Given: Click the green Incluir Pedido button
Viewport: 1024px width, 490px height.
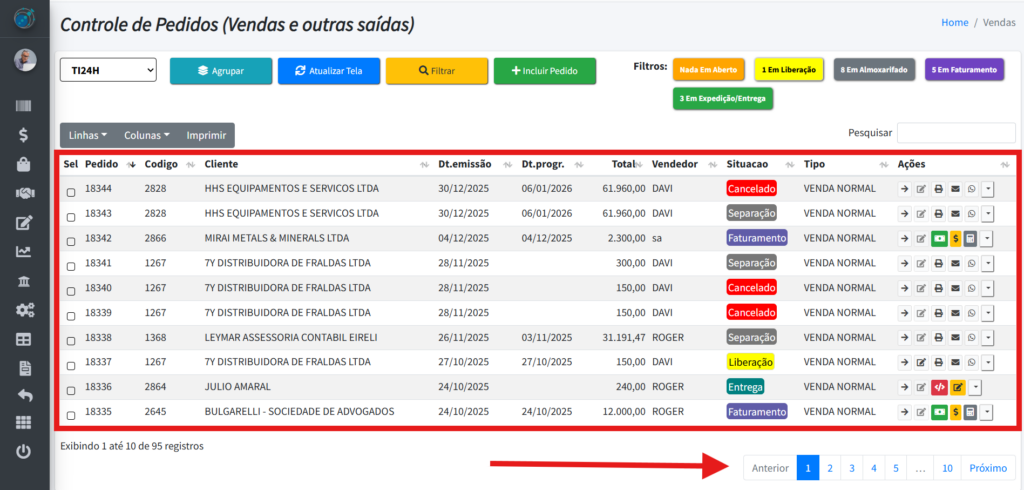Looking at the screenshot, I should coord(544,71).
